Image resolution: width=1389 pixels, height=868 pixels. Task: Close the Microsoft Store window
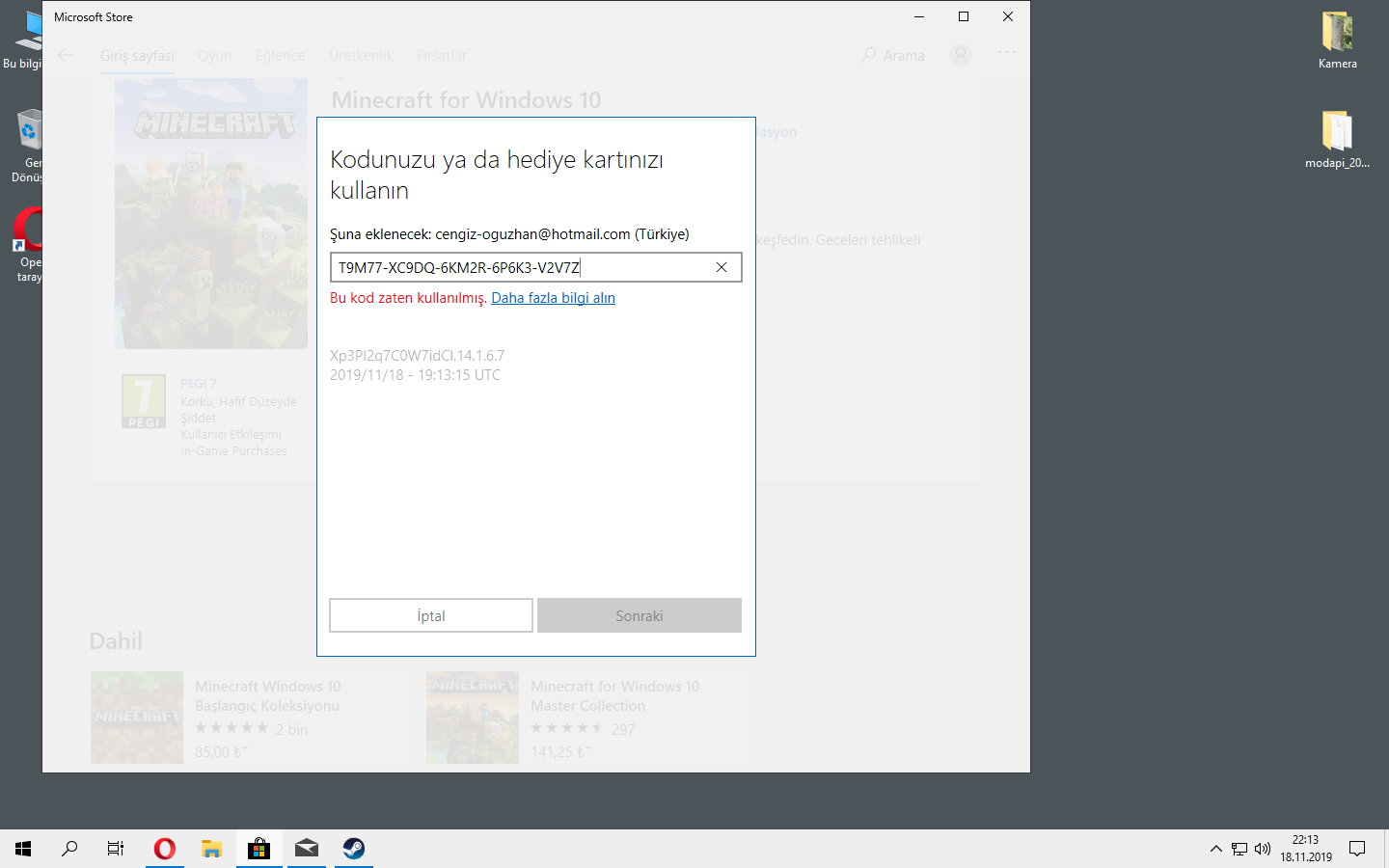(x=1008, y=16)
